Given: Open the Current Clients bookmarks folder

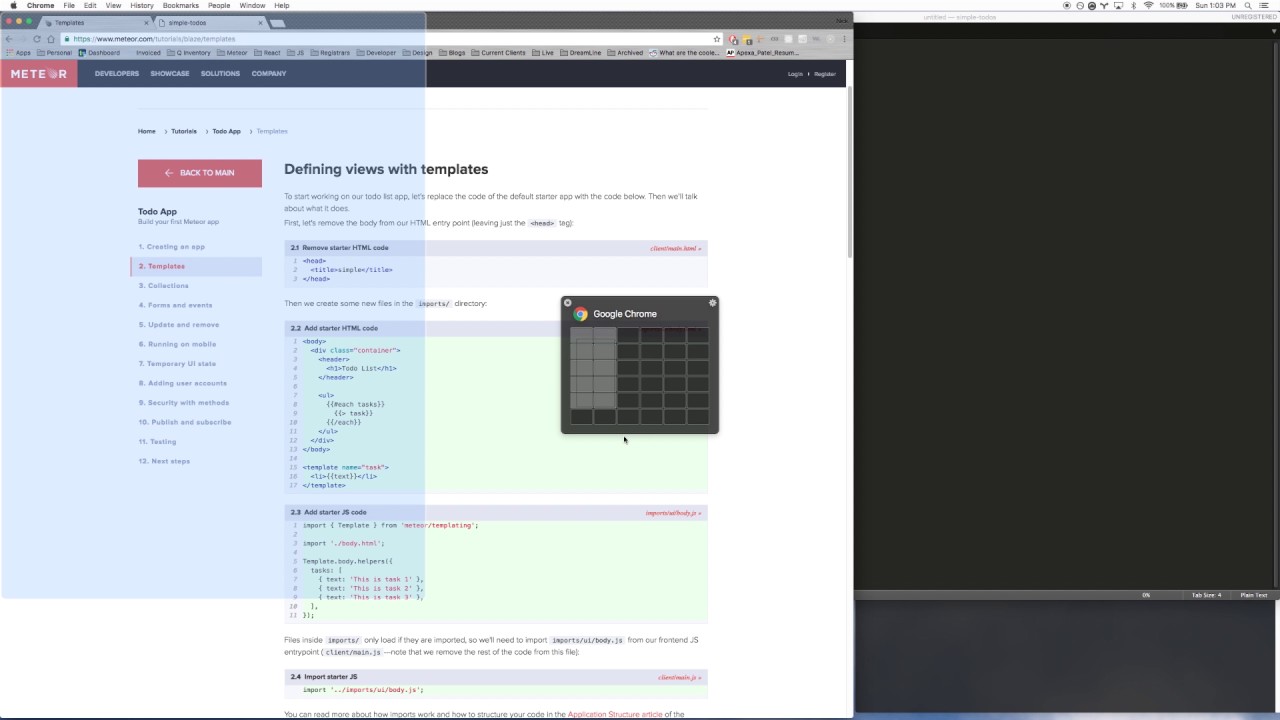Looking at the screenshot, I should pos(498,53).
